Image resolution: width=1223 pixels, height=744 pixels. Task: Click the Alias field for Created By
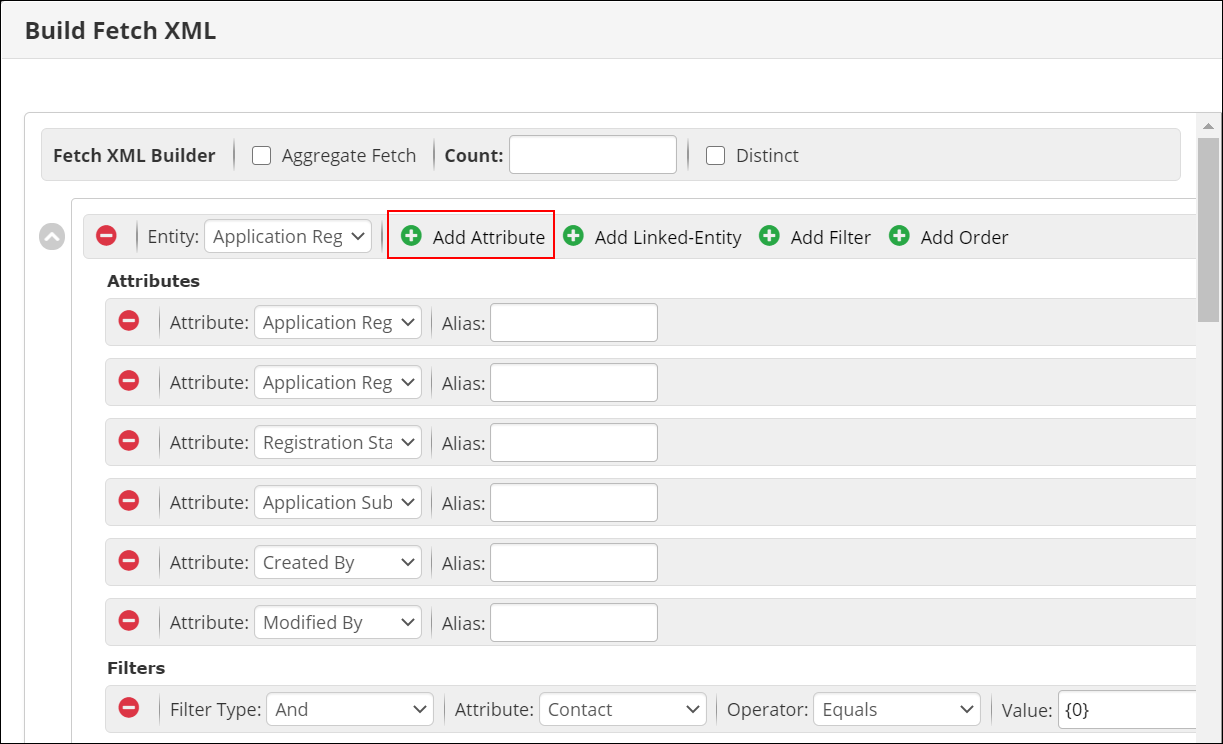[573, 563]
